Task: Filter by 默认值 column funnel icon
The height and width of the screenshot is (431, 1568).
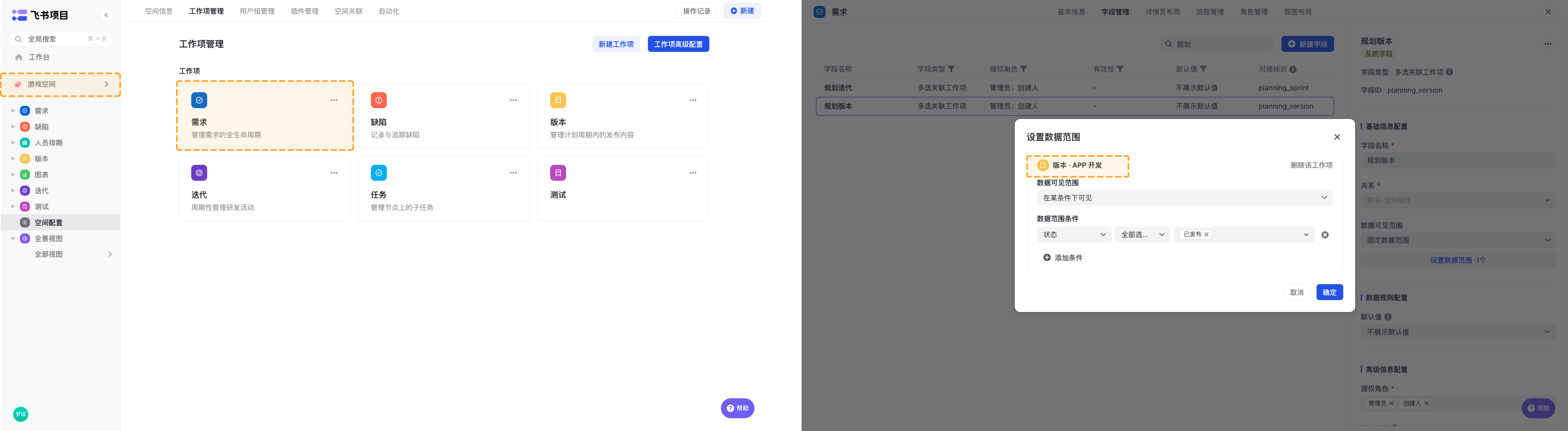Action: pyautogui.click(x=1203, y=69)
